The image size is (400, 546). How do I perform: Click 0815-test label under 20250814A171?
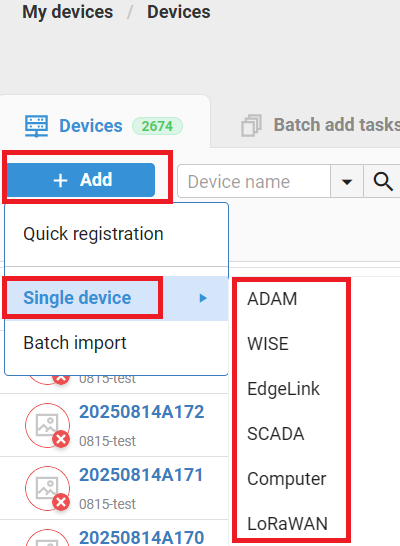point(107,504)
